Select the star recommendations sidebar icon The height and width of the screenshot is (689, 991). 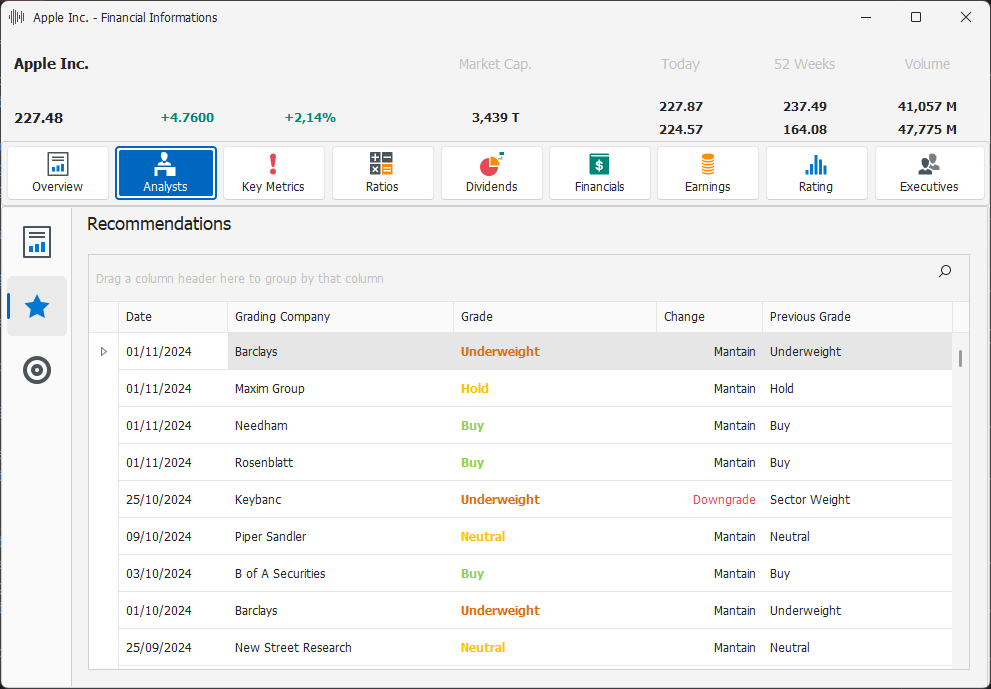click(37, 307)
